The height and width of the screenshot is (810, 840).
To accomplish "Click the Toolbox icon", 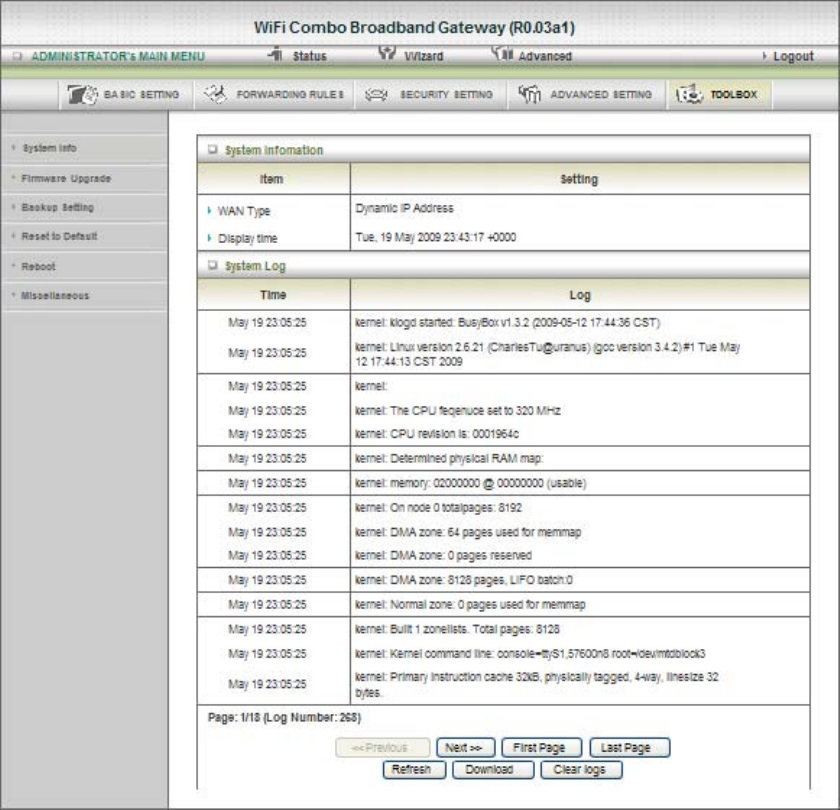I will click(689, 94).
